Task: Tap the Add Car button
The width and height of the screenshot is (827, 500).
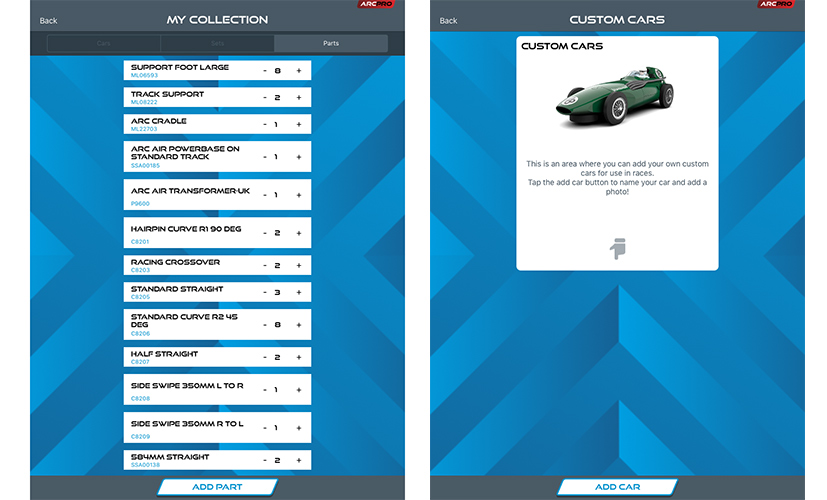Action: pyautogui.click(x=617, y=487)
